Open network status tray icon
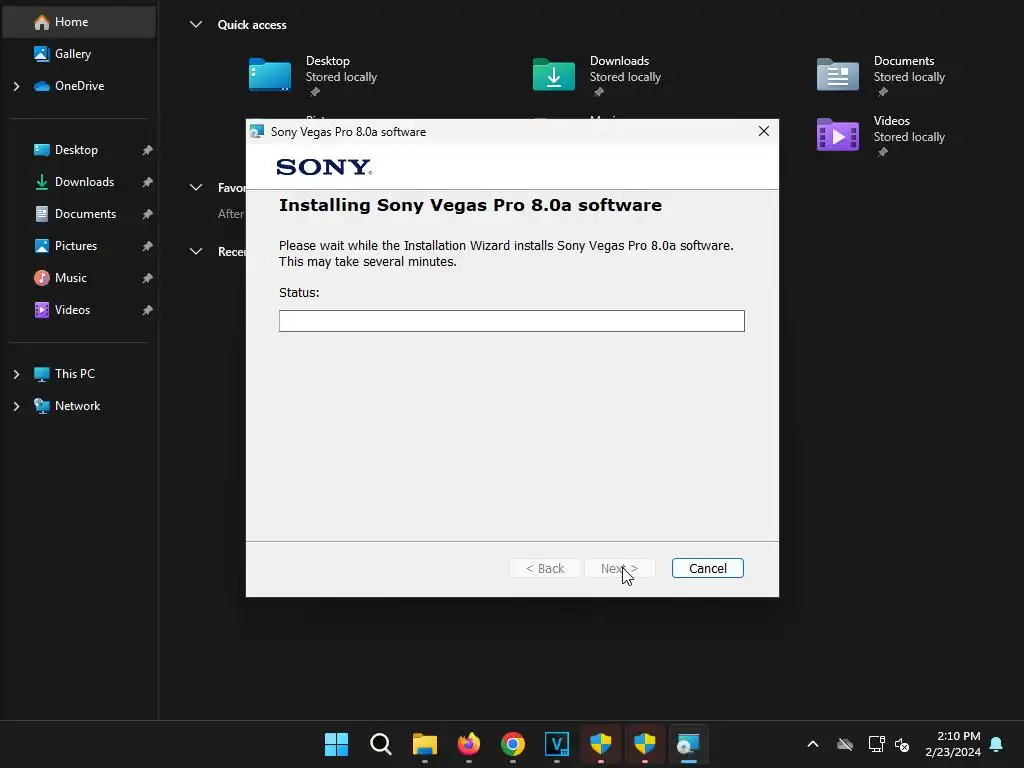Image resolution: width=1024 pixels, height=768 pixels. pos(876,744)
